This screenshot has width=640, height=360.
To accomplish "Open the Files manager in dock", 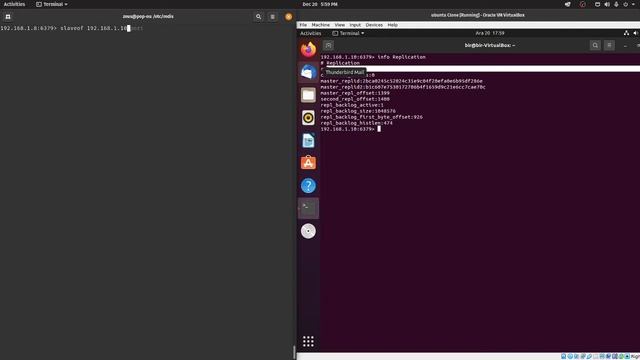I will [308, 95].
